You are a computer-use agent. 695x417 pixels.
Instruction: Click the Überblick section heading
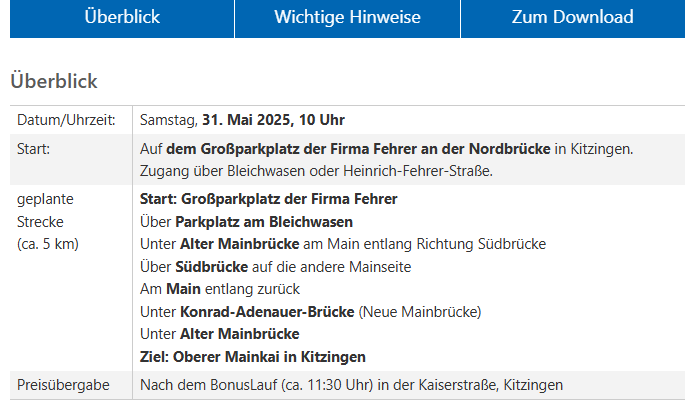(54, 81)
